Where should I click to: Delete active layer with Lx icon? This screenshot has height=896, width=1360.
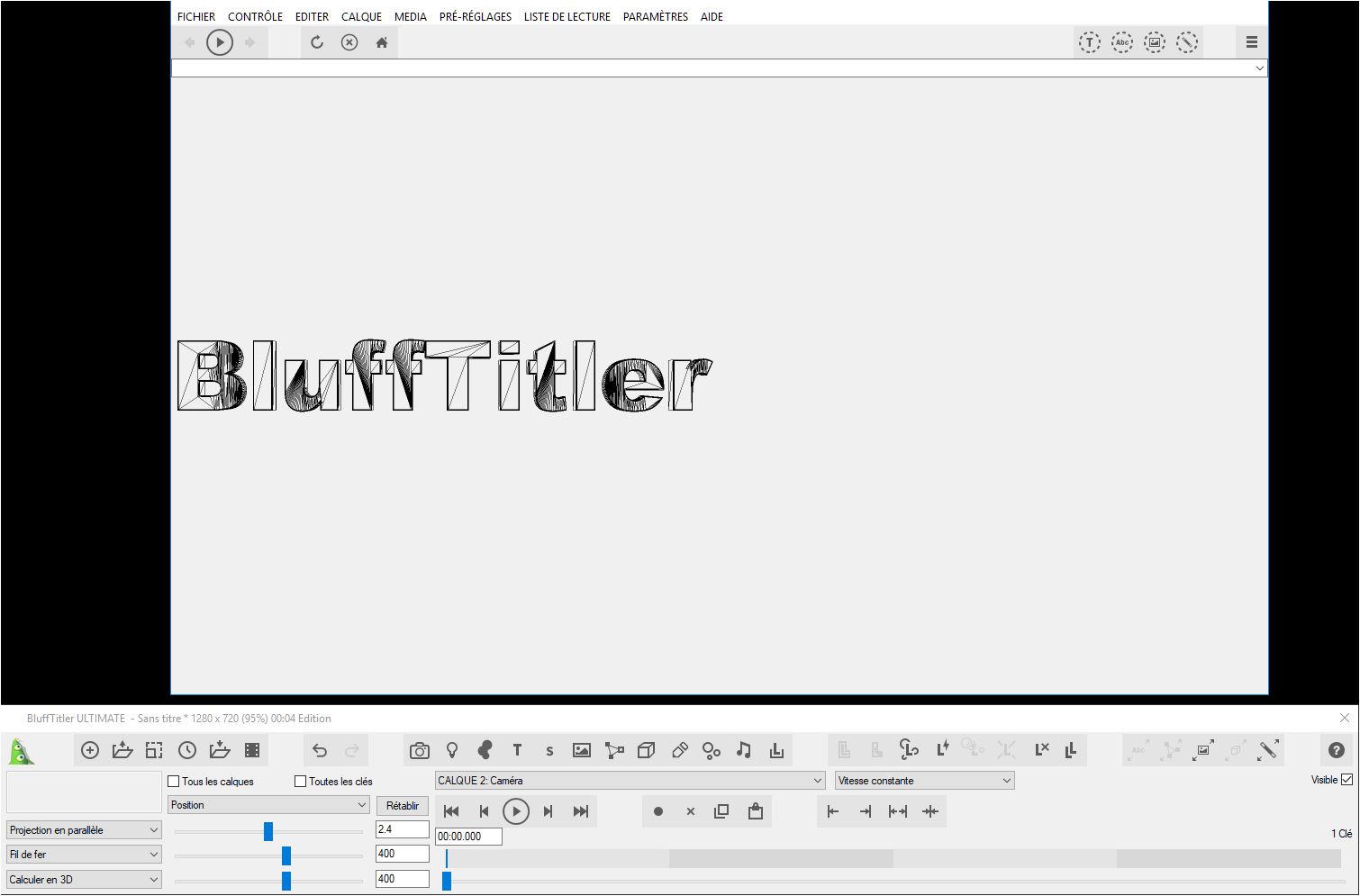pos(1041,749)
